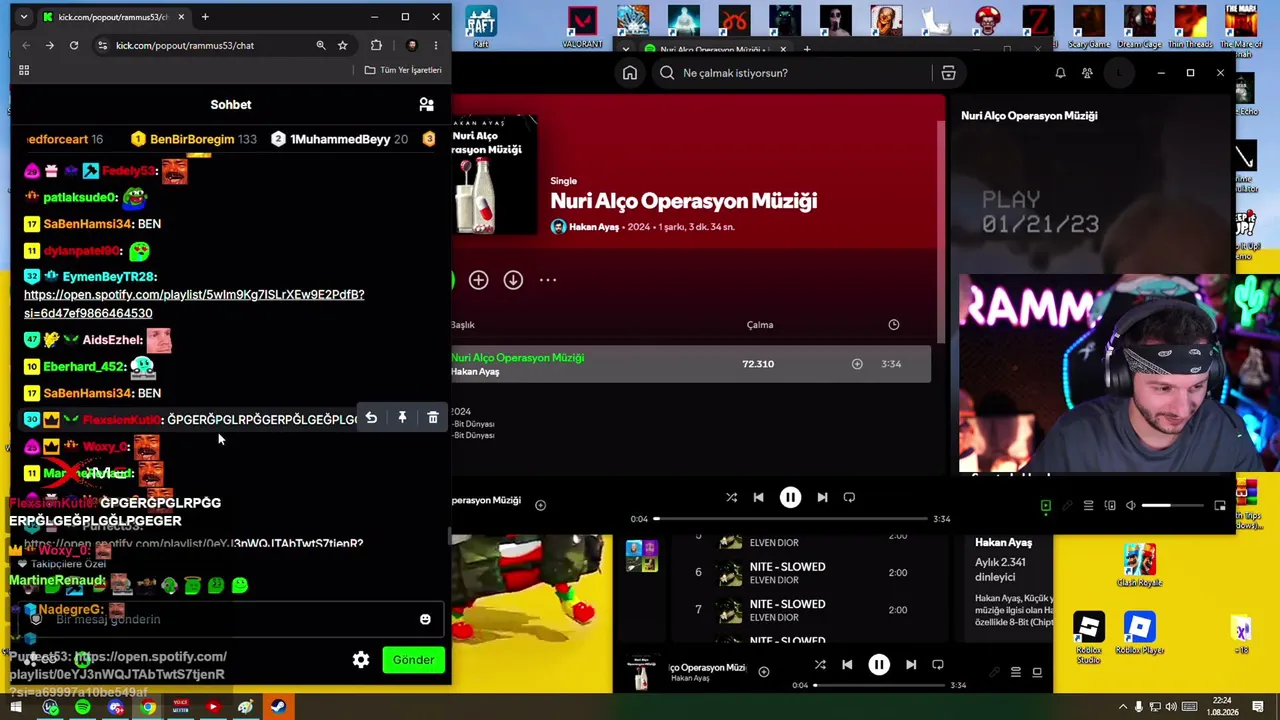Download the Nuri Alço single

pos(513,280)
